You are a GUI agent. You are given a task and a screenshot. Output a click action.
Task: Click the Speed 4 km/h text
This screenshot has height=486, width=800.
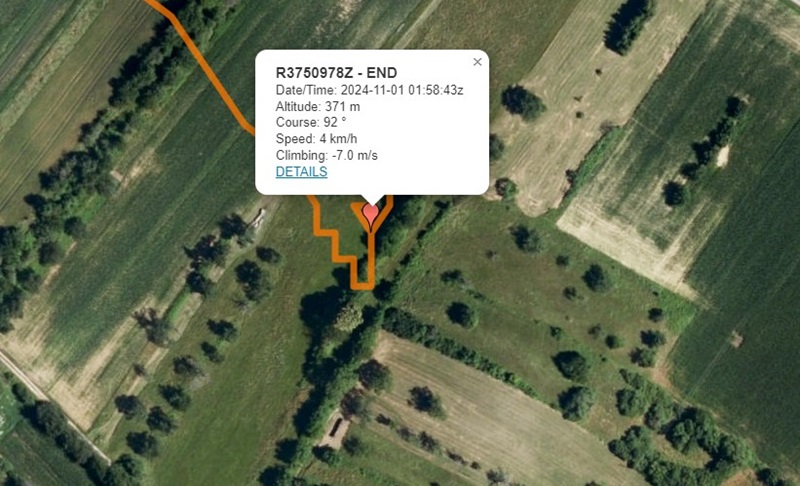click(316, 139)
